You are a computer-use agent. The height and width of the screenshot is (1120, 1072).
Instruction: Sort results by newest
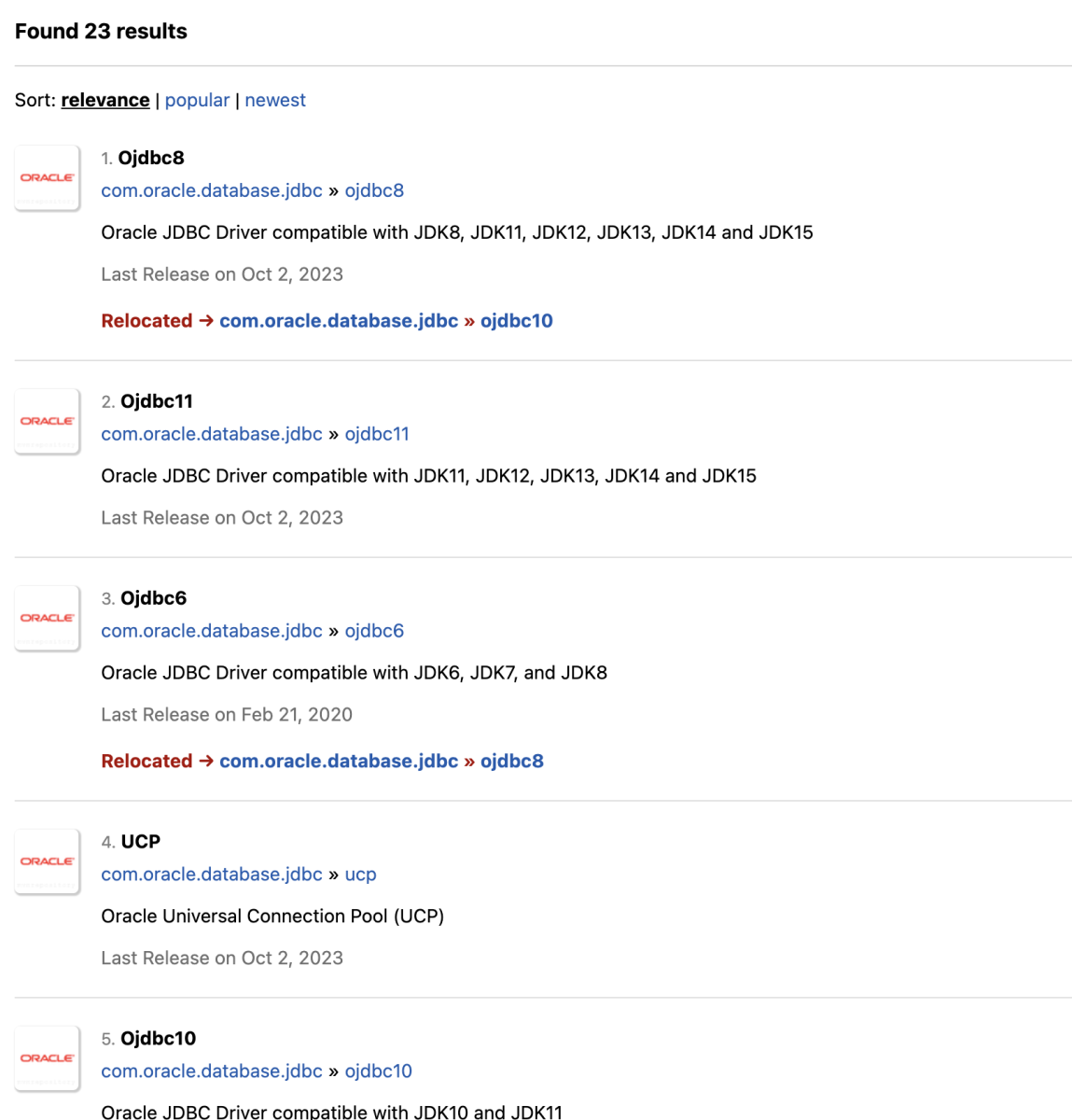coord(275,100)
